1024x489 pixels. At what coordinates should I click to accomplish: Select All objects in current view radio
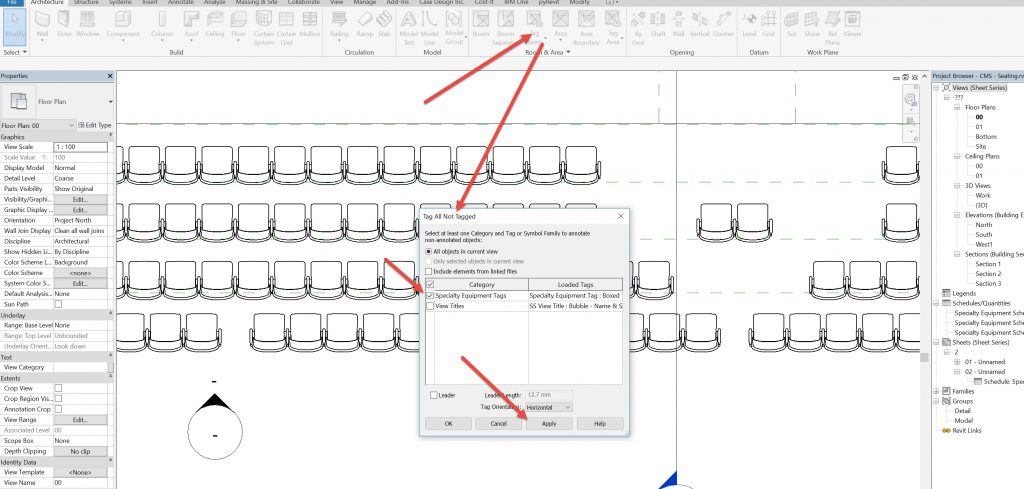point(430,251)
